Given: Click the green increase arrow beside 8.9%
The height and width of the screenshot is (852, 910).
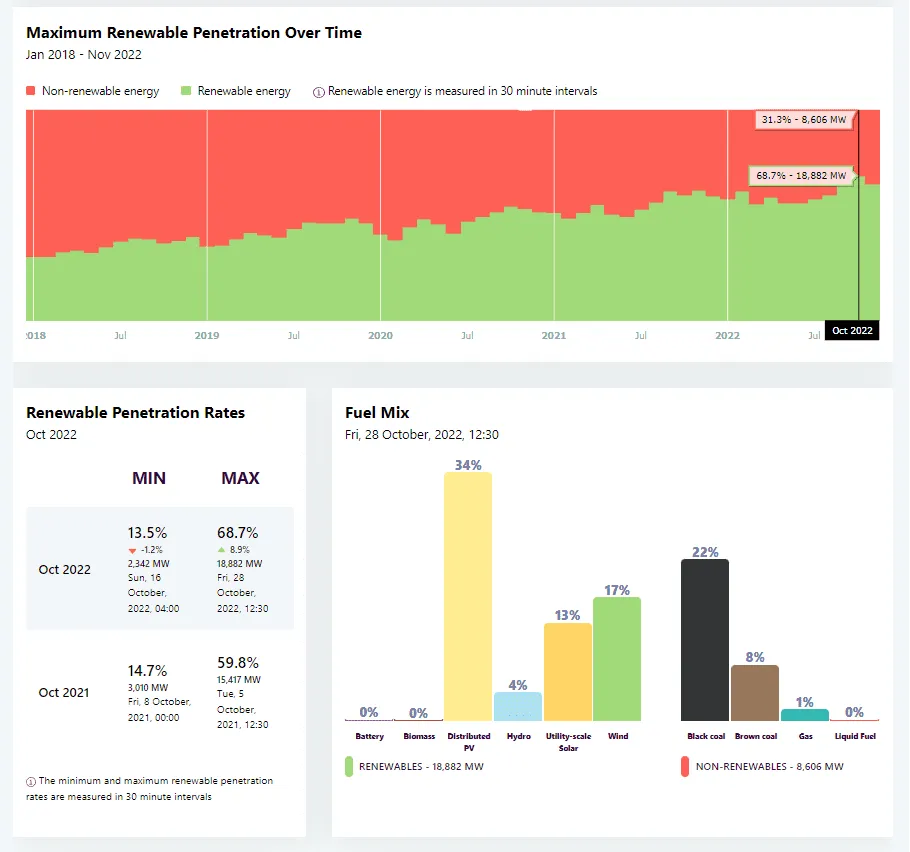Looking at the screenshot, I should 222,549.
